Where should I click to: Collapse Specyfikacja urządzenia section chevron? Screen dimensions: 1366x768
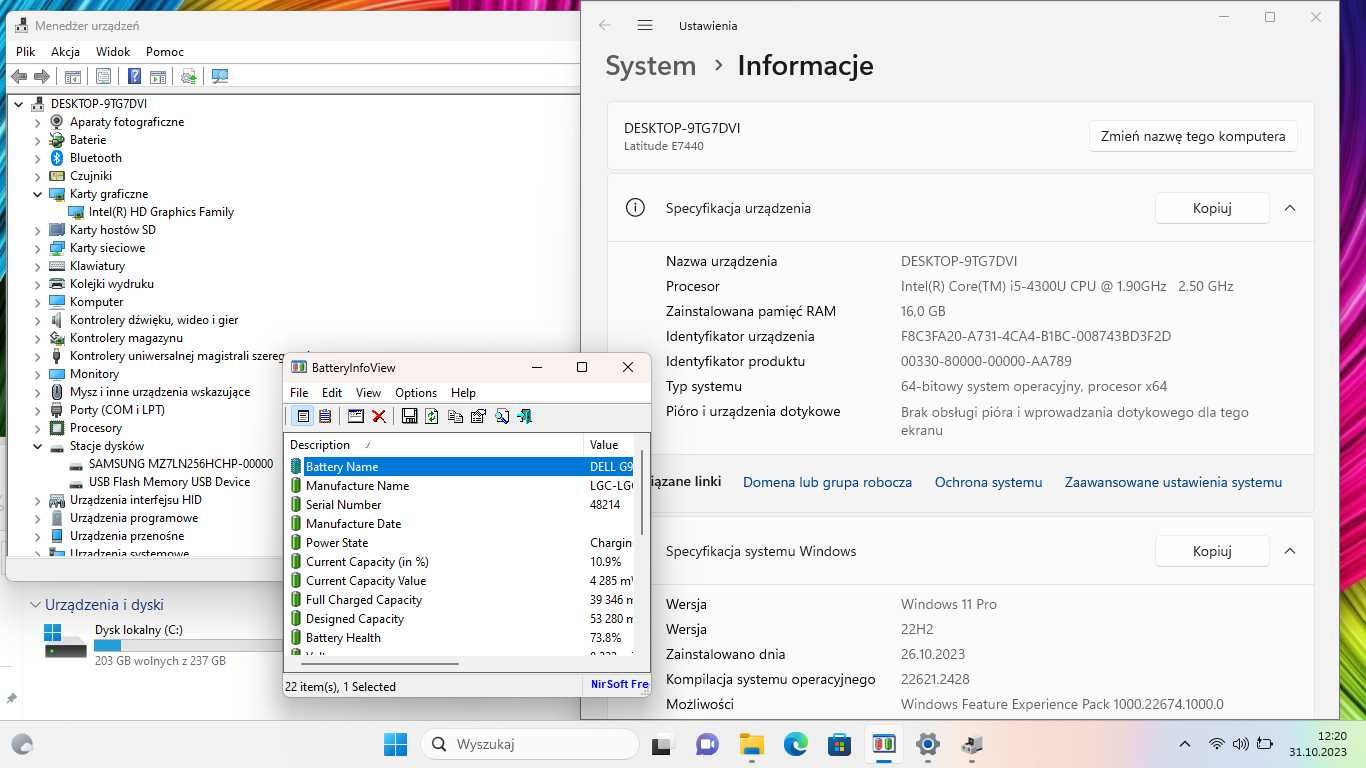(x=1290, y=208)
